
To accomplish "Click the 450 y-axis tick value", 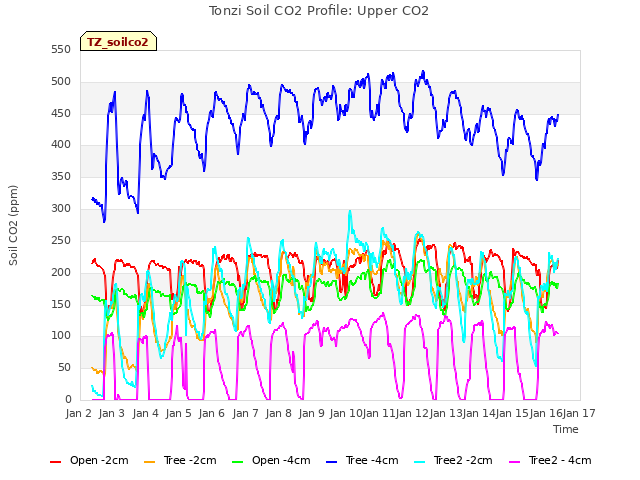I will 61,113.
